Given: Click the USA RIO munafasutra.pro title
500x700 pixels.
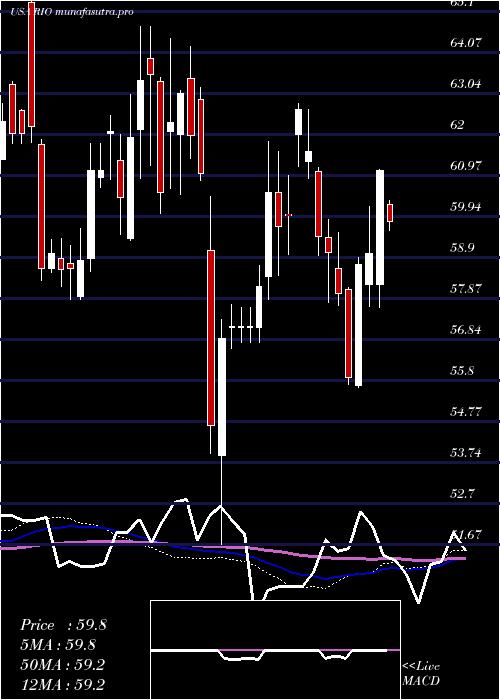Looking at the screenshot, I should tap(72, 12).
